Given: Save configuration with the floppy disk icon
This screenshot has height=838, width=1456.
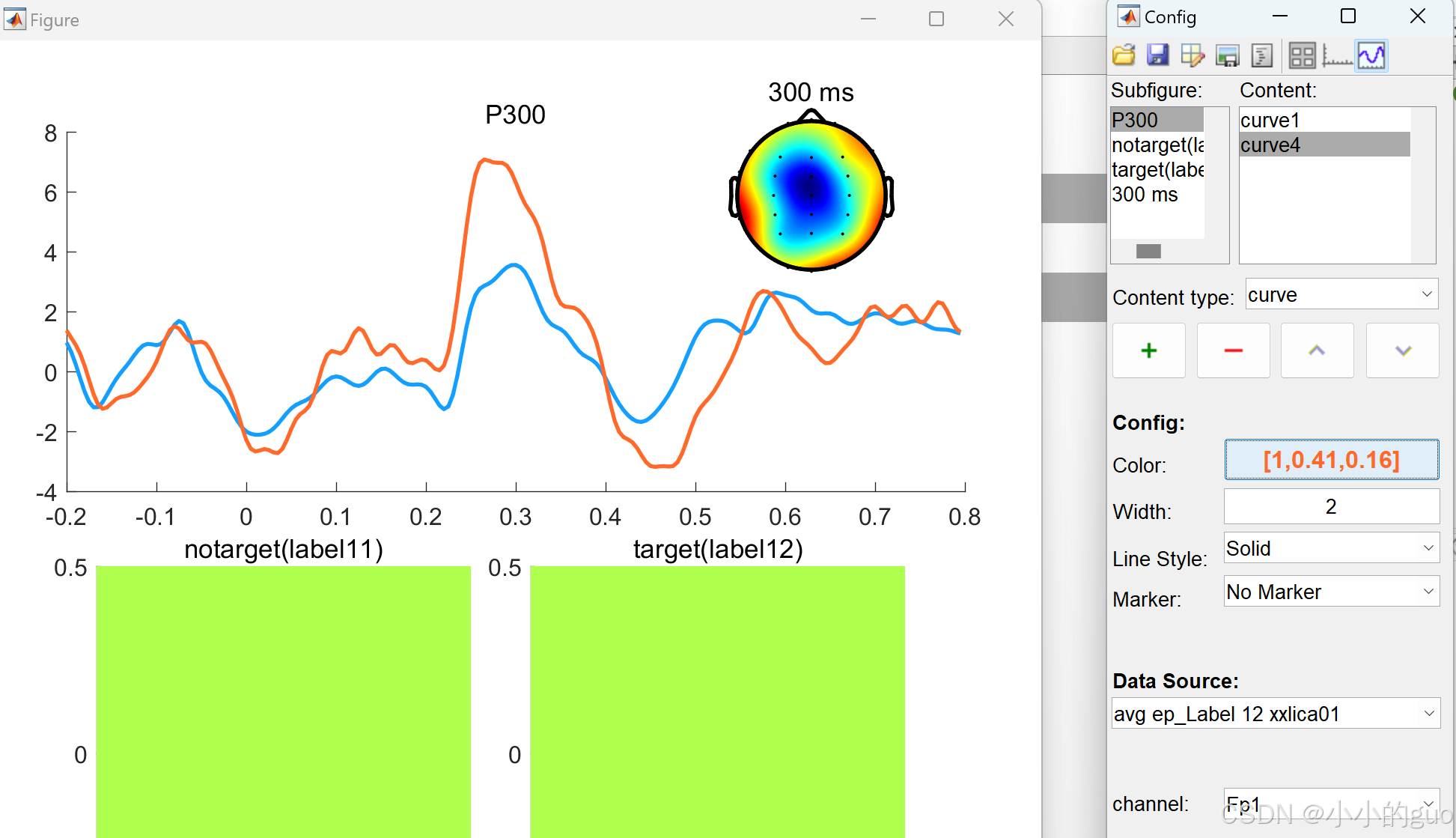Looking at the screenshot, I should point(1158,55).
